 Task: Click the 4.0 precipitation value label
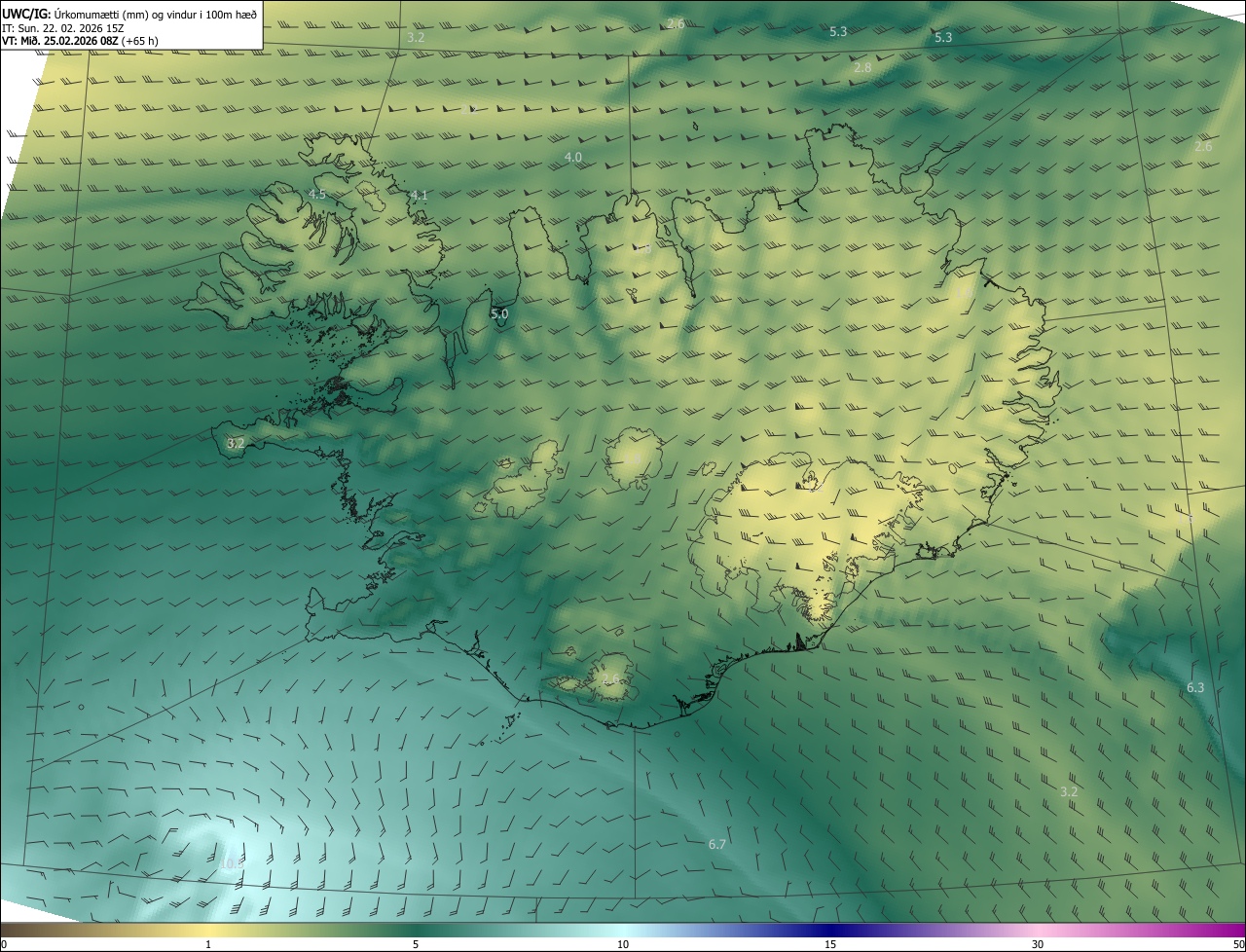pyautogui.click(x=573, y=157)
